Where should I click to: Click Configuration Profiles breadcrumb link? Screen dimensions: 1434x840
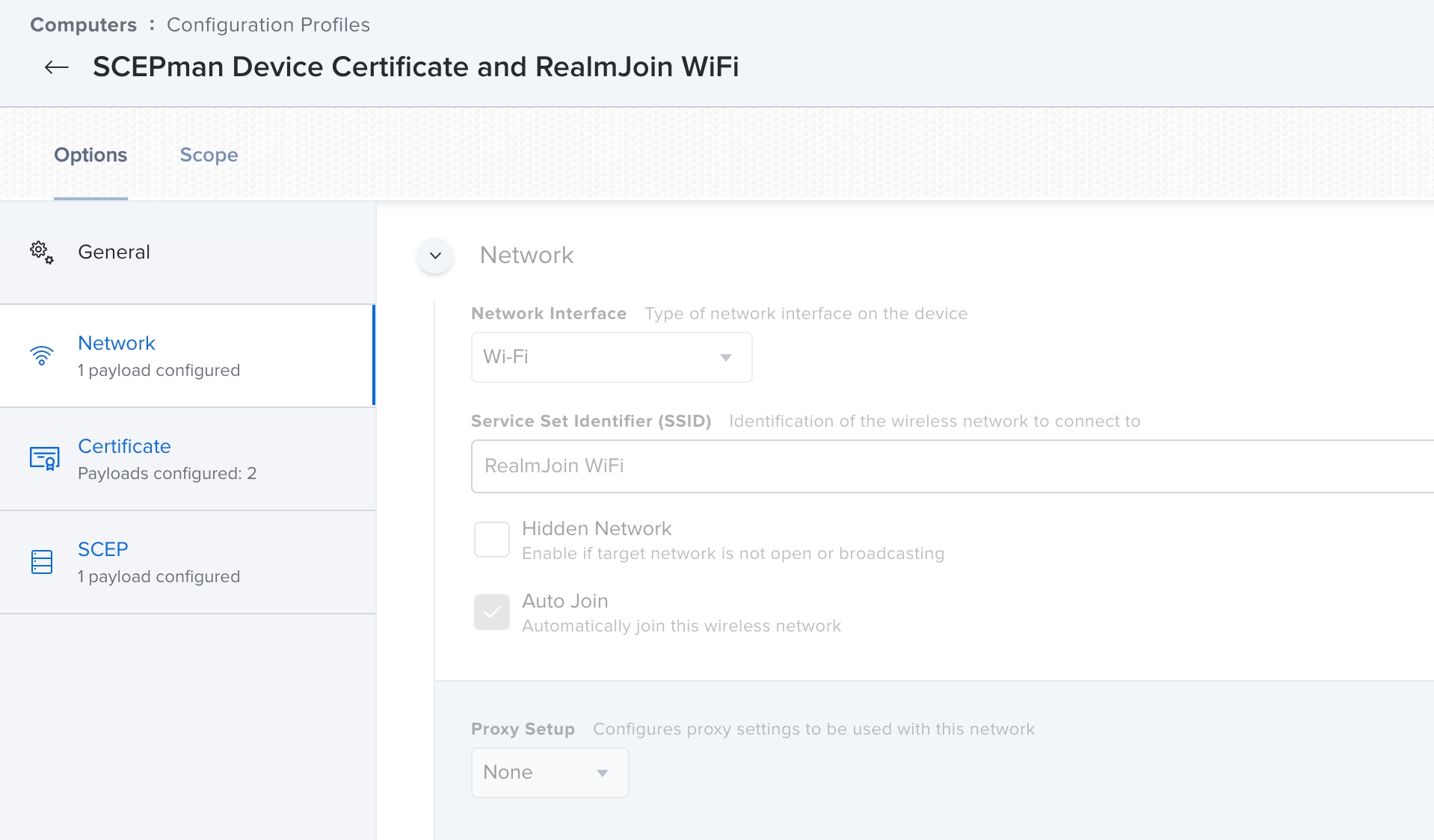point(268,25)
